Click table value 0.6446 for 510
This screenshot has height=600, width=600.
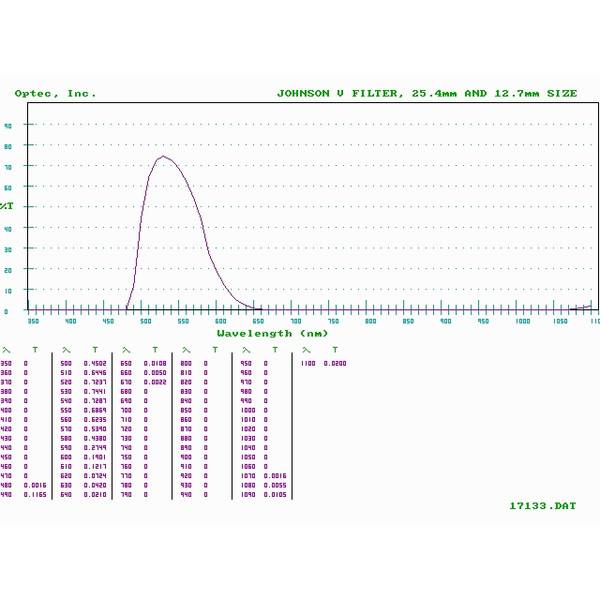pyautogui.click(x=95, y=373)
